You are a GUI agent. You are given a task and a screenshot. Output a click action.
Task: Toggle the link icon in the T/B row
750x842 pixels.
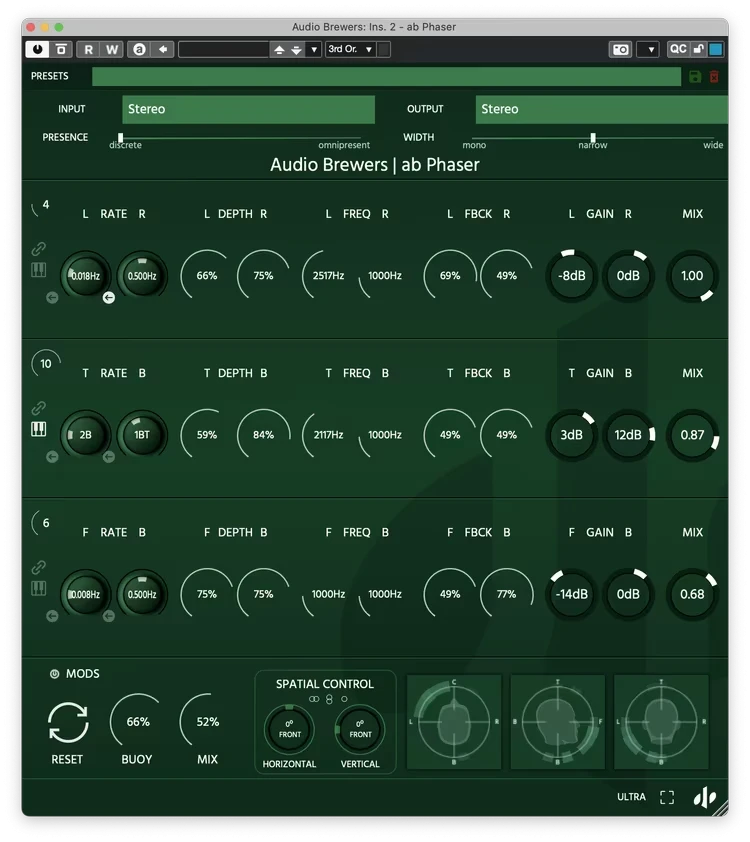pyautogui.click(x=38, y=408)
